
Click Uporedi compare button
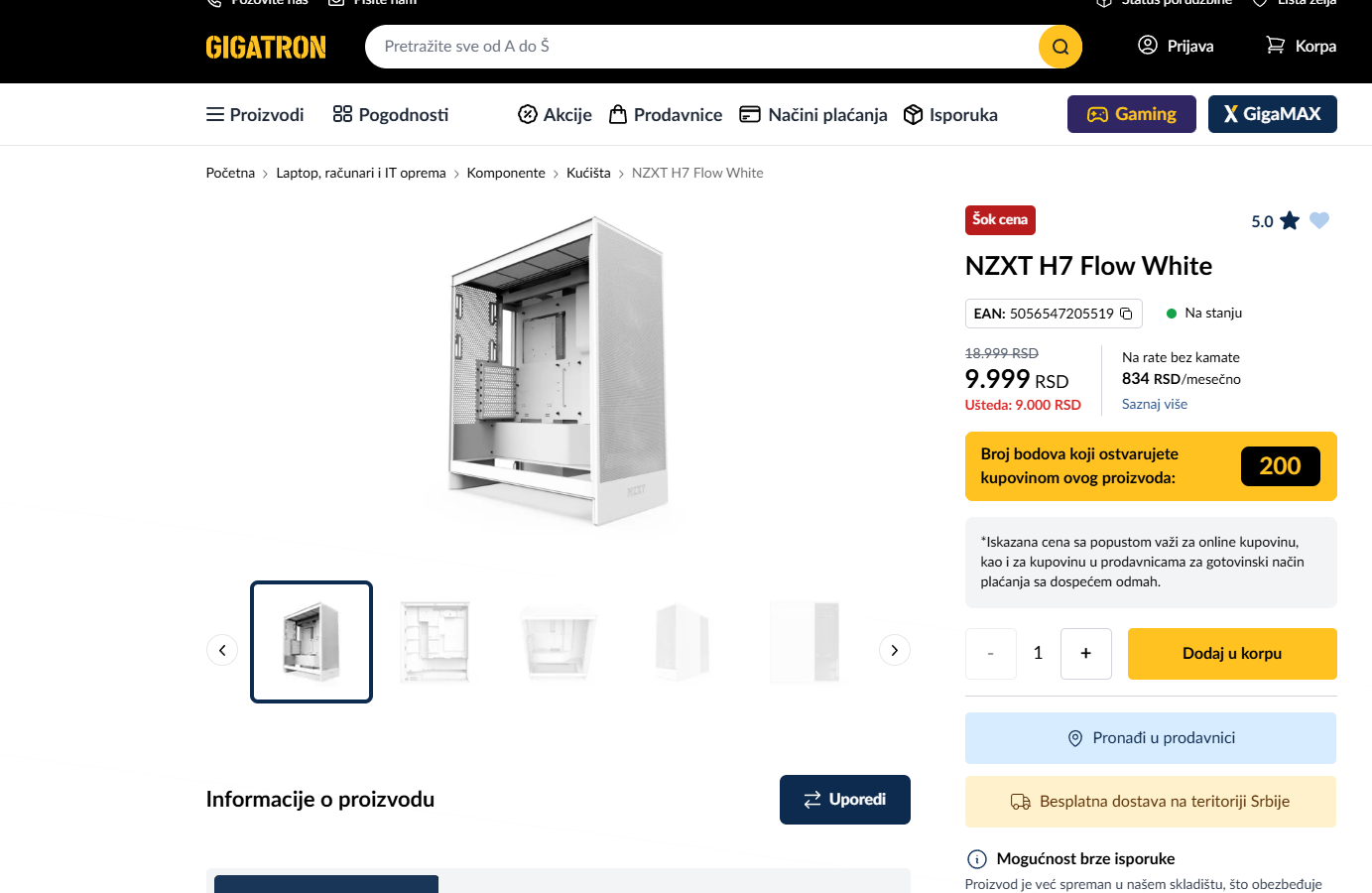tap(845, 800)
